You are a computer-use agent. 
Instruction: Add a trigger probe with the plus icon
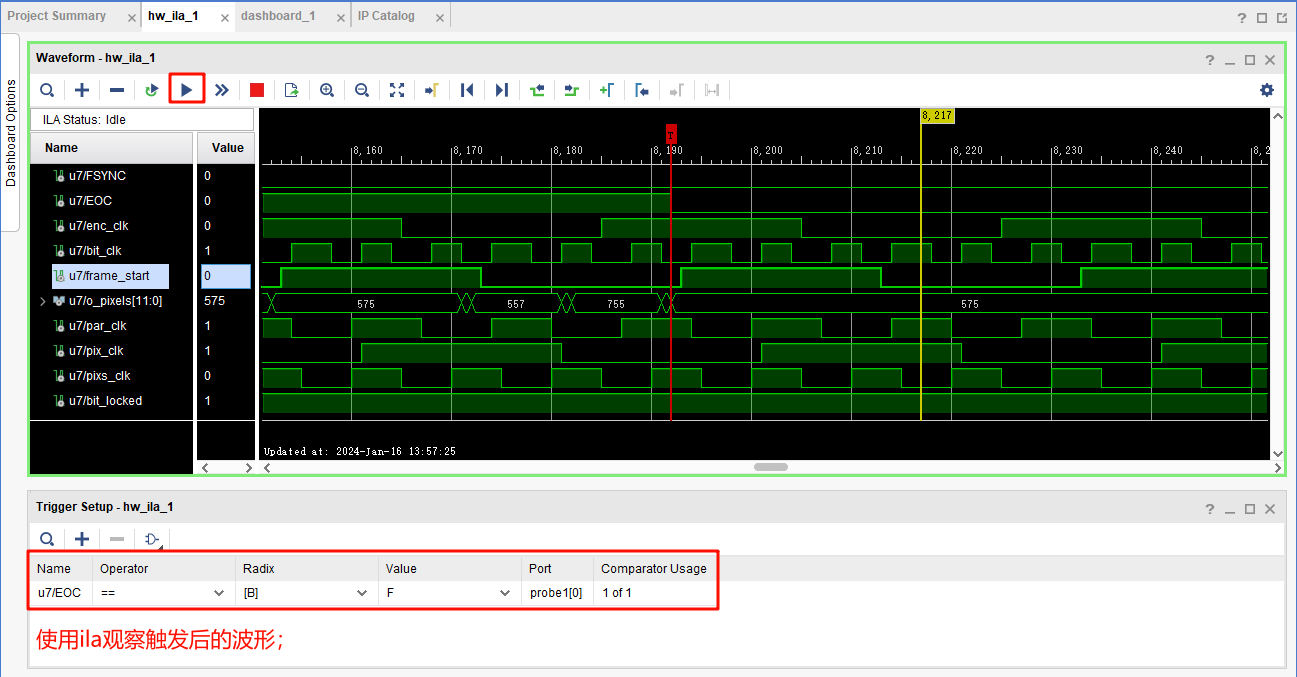pyautogui.click(x=82, y=539)
